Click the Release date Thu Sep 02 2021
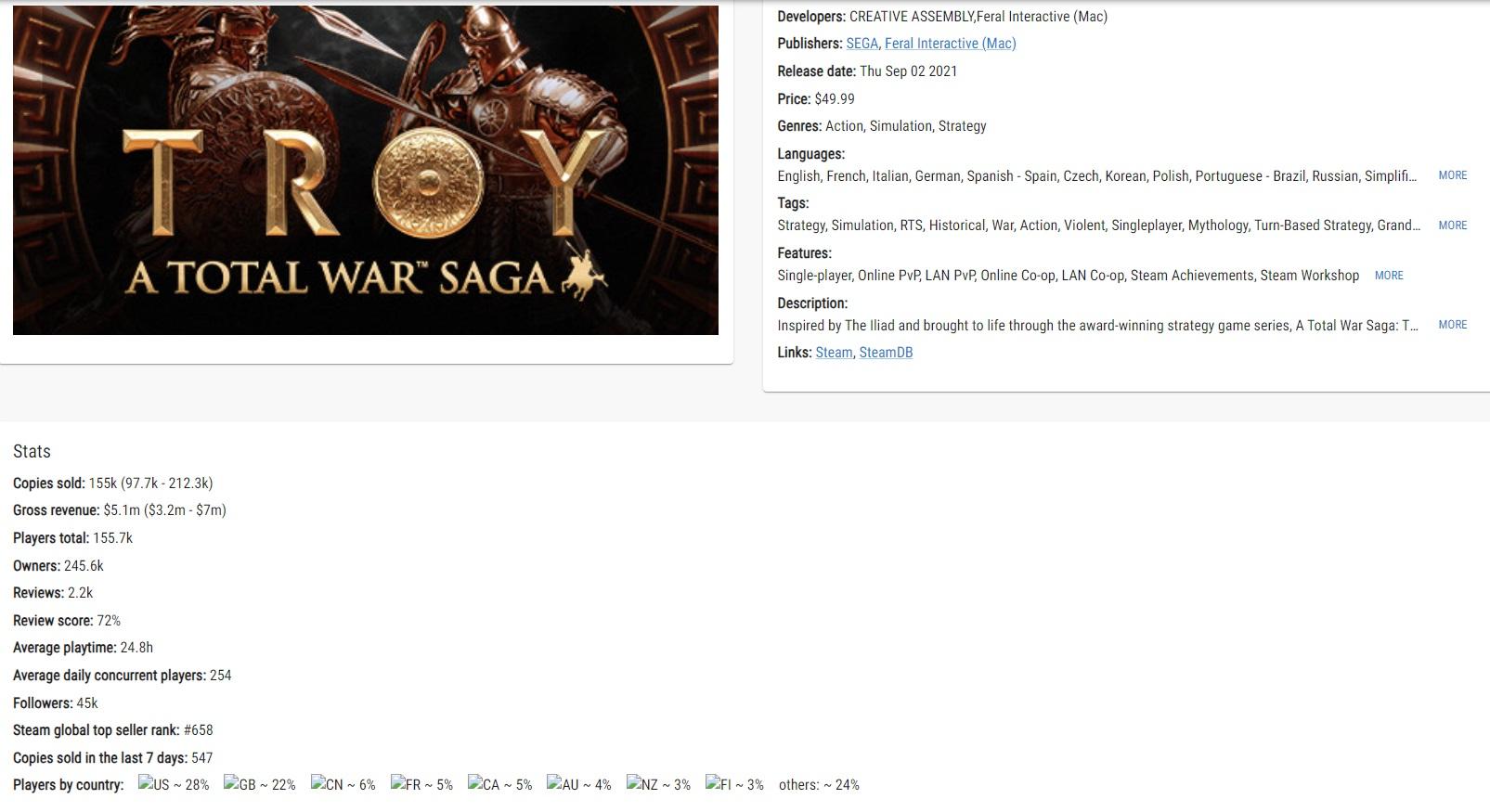The width and height of the screenshot is (1490, 812). pos(867,71)
